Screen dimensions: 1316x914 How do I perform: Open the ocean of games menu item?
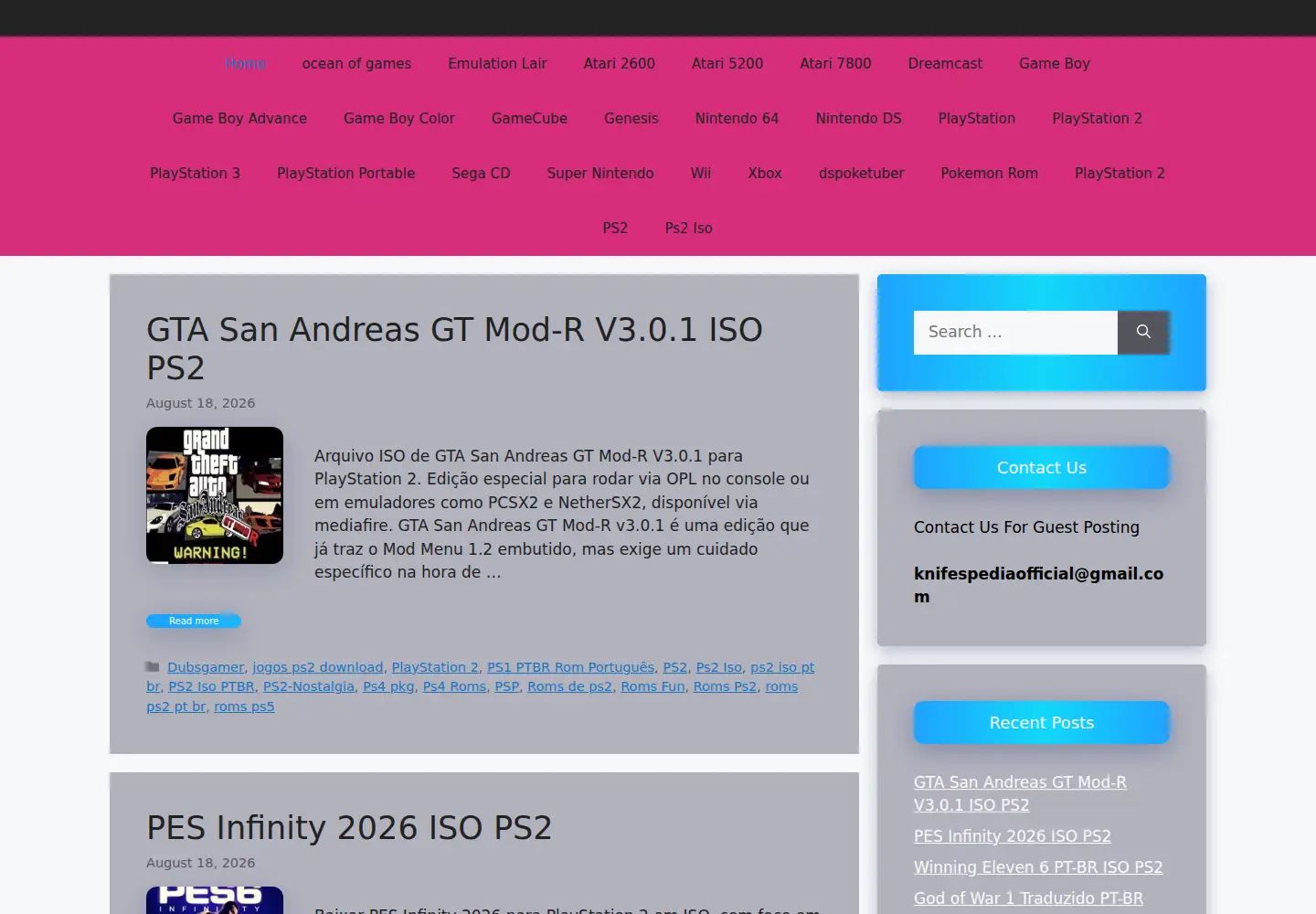(x=356, y=64)
